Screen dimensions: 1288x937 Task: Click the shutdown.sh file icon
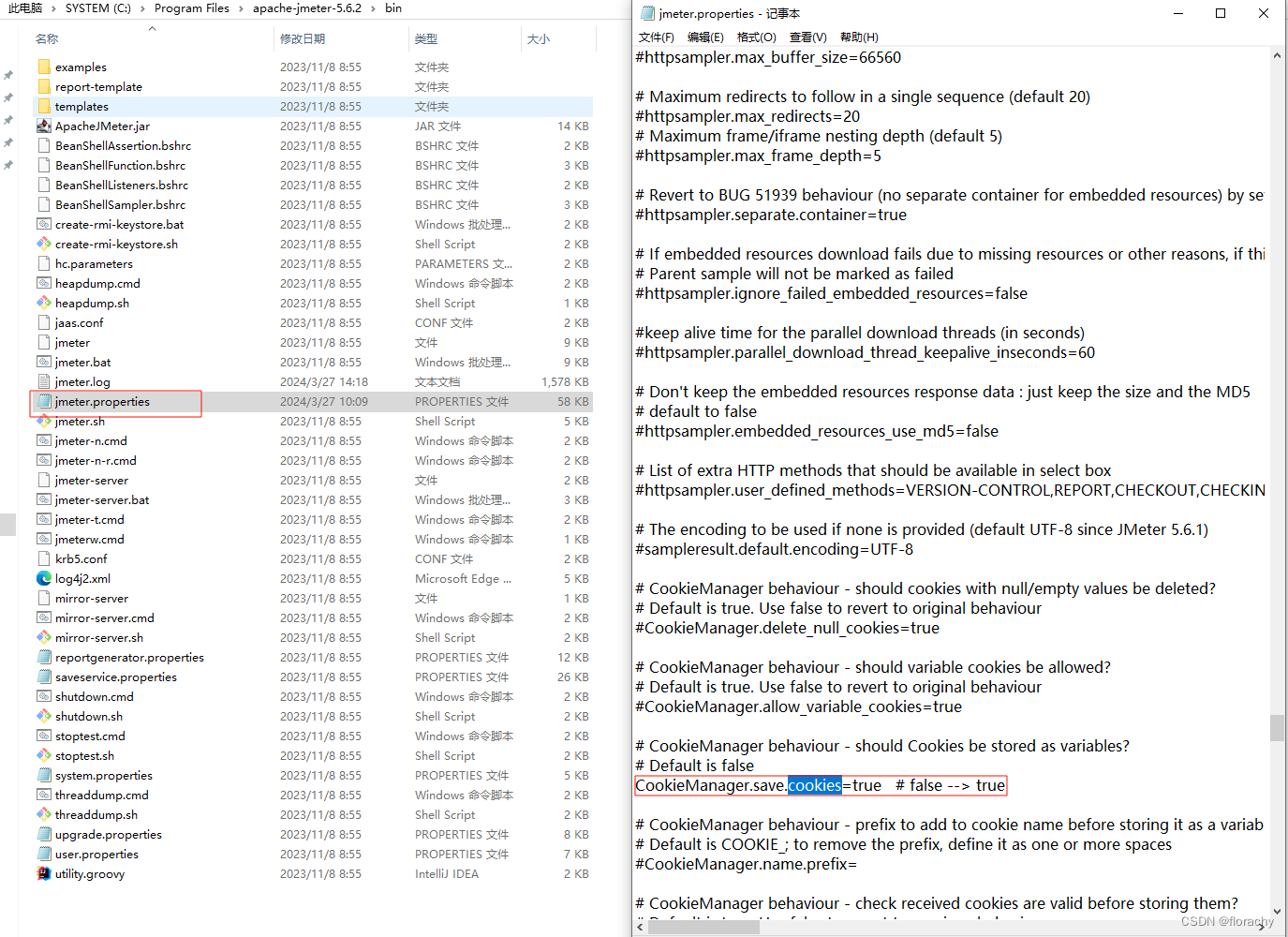click(44, 717)
